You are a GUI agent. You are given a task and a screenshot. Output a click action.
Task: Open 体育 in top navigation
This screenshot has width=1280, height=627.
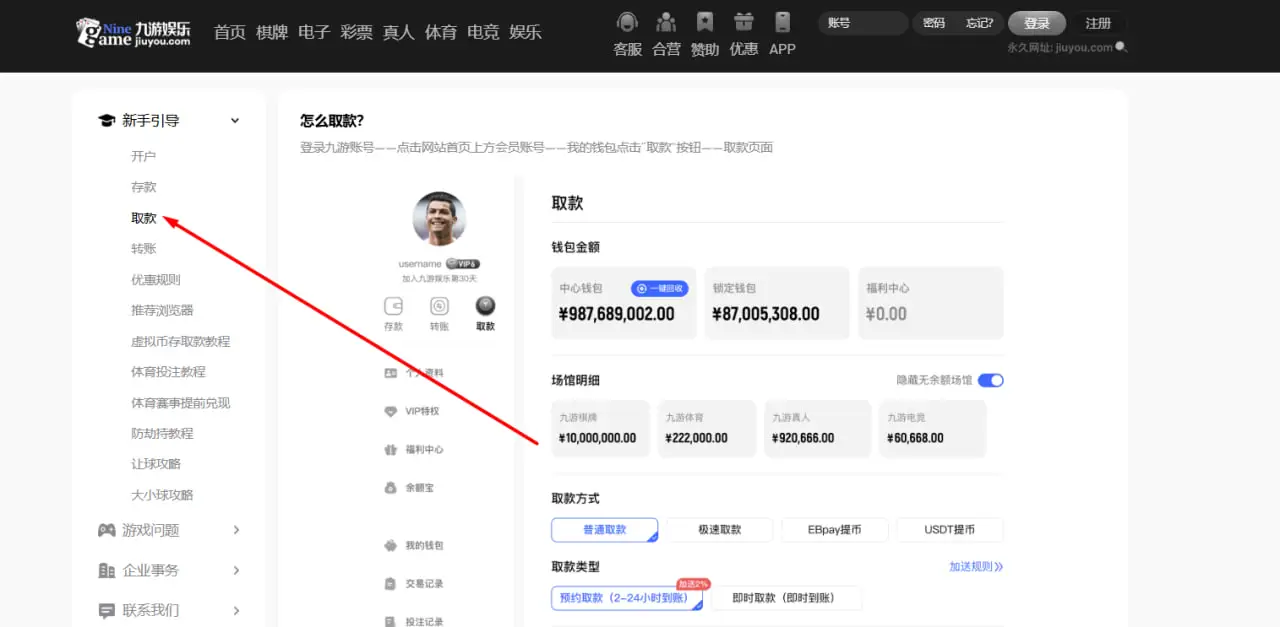[x=441, y=32]
